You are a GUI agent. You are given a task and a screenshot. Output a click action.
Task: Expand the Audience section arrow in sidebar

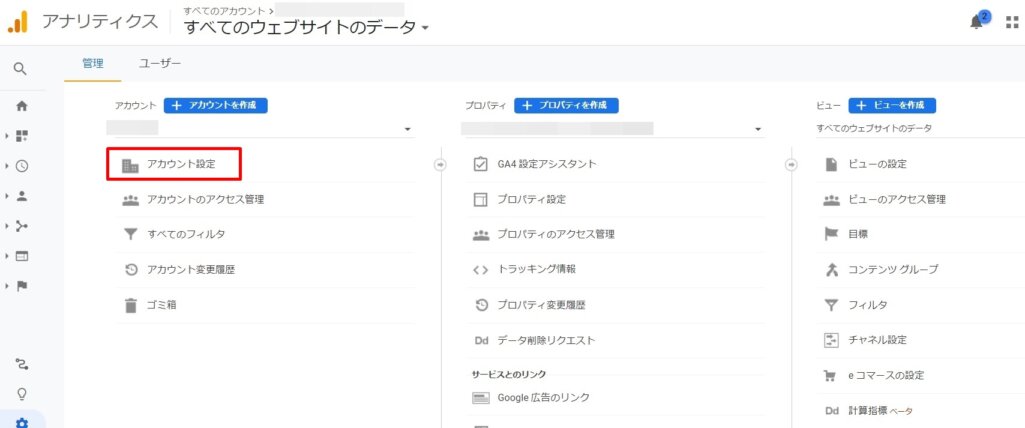coord(7,195)
